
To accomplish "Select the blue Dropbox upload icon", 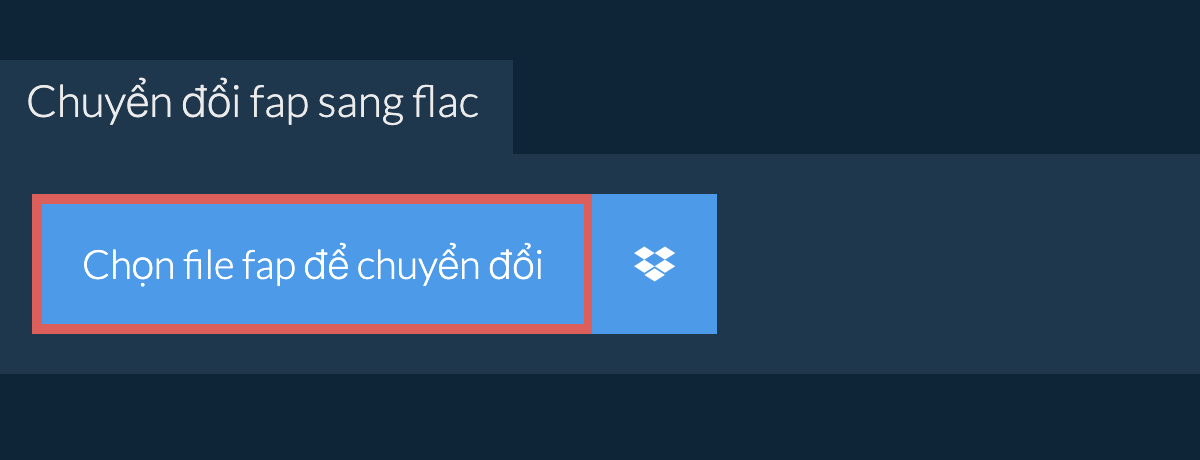I will [x=654, y=264].
